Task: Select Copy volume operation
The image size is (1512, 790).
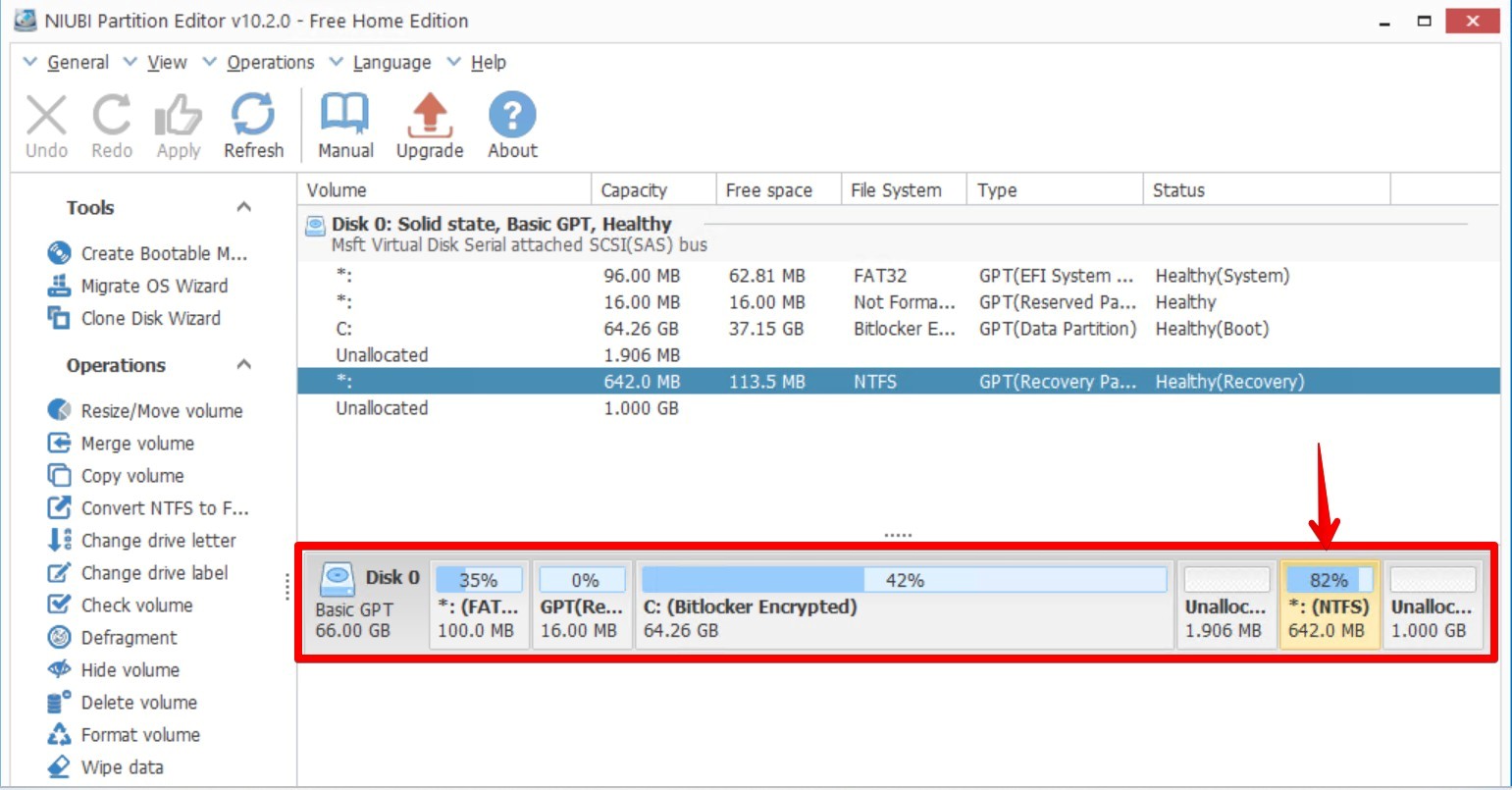Action: [x=116, y=475]
